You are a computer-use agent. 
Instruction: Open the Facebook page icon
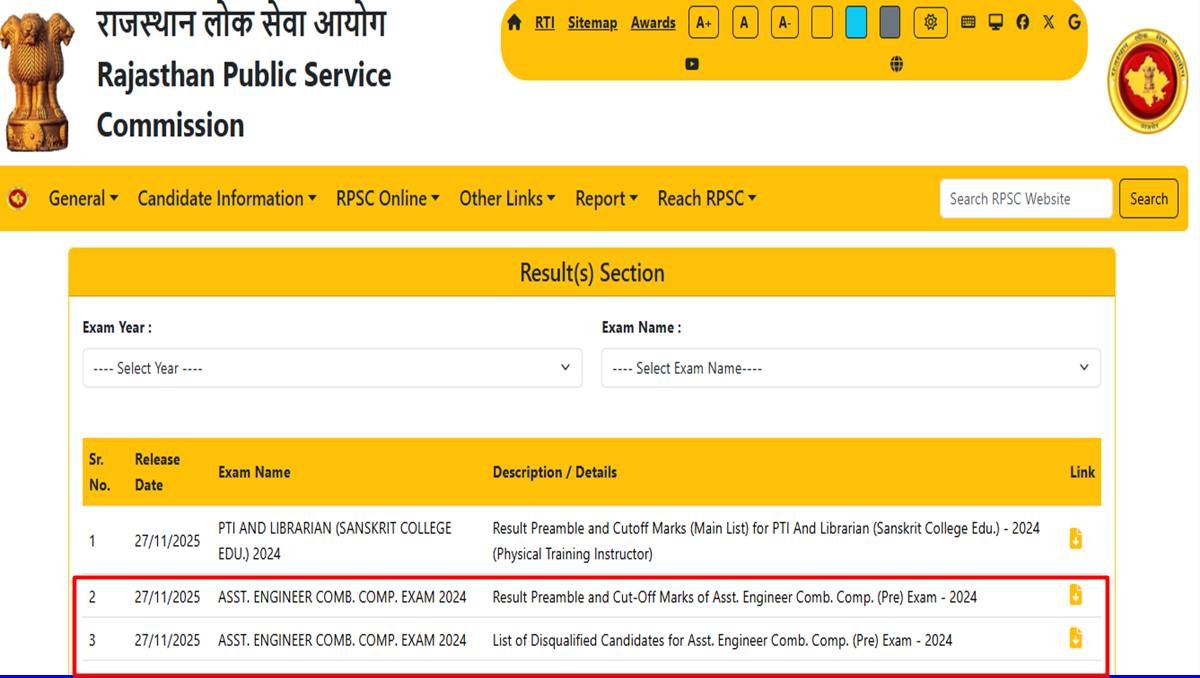click(1022, 22)
